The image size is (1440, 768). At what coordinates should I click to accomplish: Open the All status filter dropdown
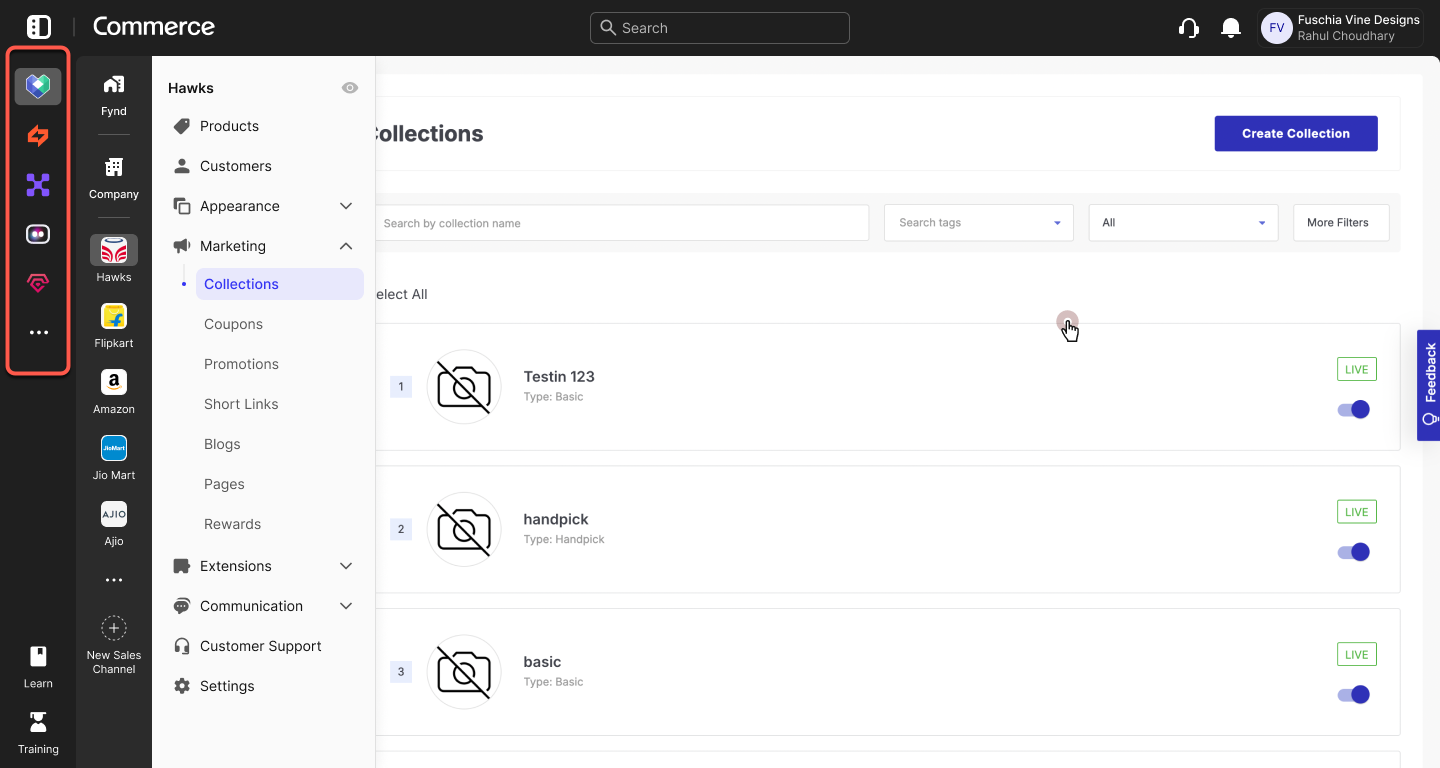pyautogui.click(x=1183, y=222)
